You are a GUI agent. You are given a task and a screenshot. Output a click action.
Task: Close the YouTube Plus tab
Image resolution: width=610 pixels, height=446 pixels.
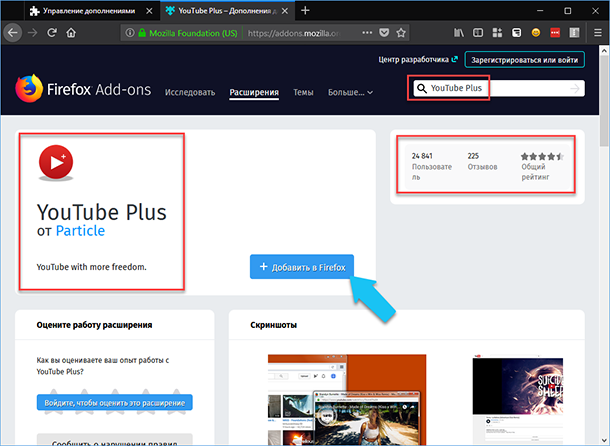click(285, 11)
